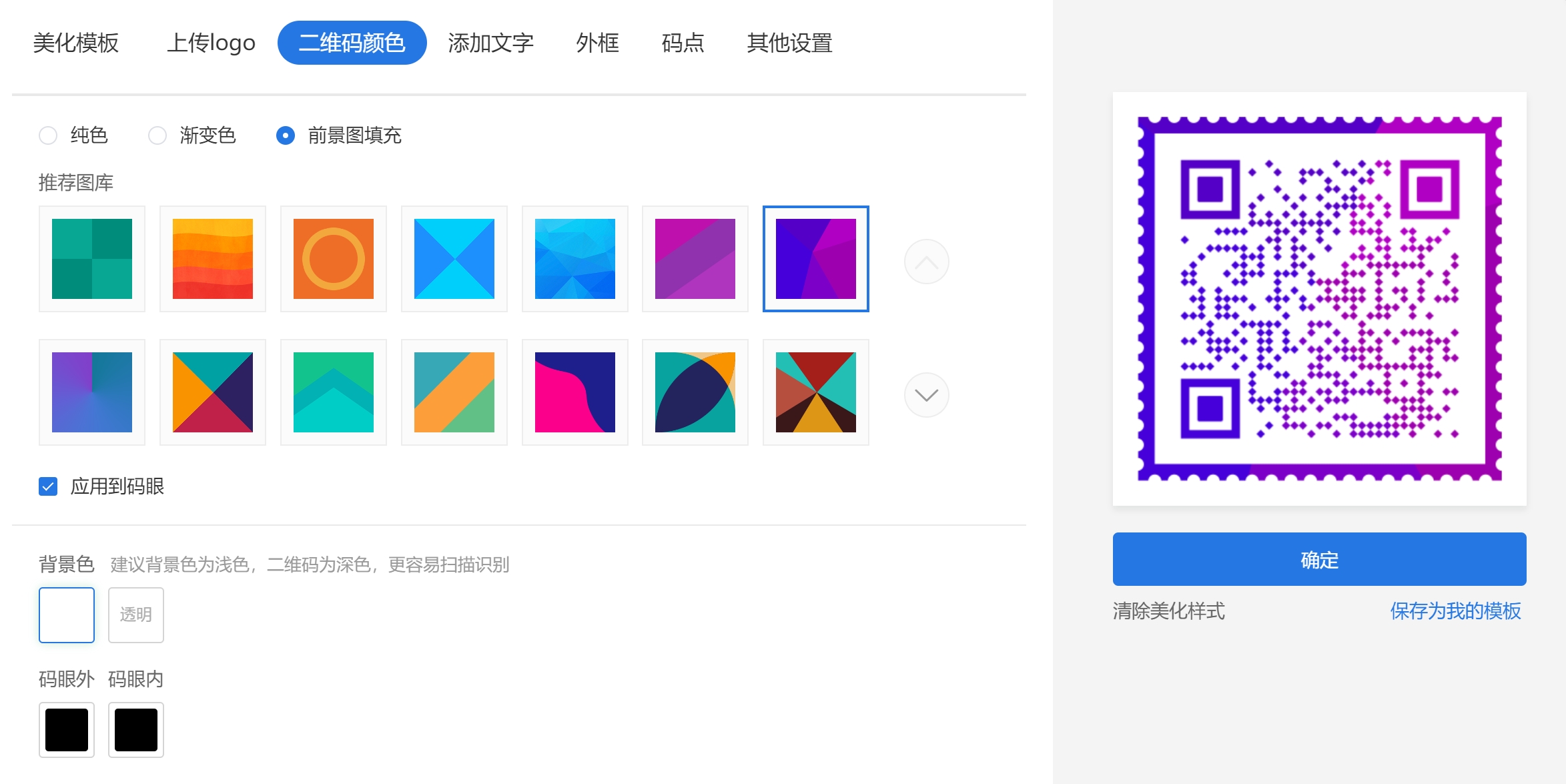The height and width of the screenshot is (784, 1566).
Task: Select the teal-navy leaf shape fill image
Action: [x=695, y=392]
